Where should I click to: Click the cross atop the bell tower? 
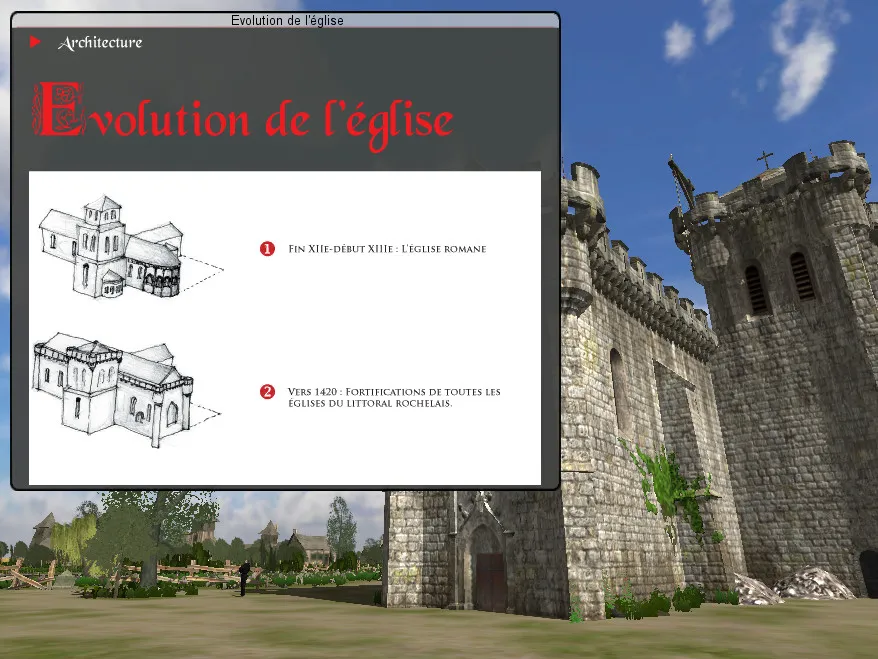(x=765, y=160)
